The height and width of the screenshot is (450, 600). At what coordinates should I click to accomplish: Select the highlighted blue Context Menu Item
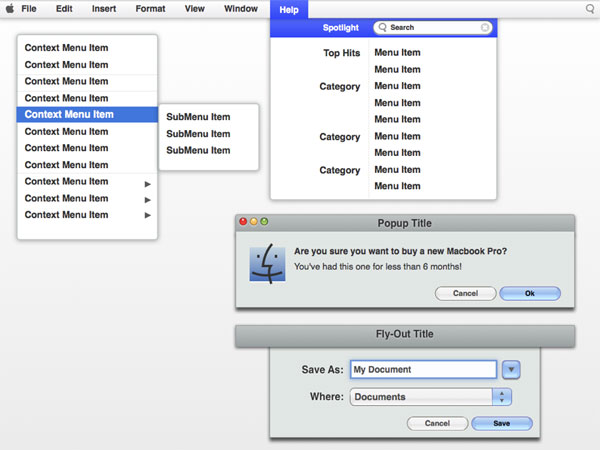pyautogui.click(x=87, y=114)
